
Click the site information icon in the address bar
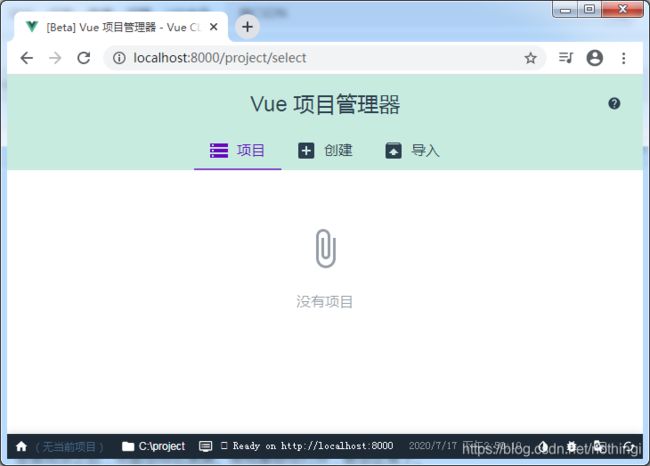(x=119, y=58)
